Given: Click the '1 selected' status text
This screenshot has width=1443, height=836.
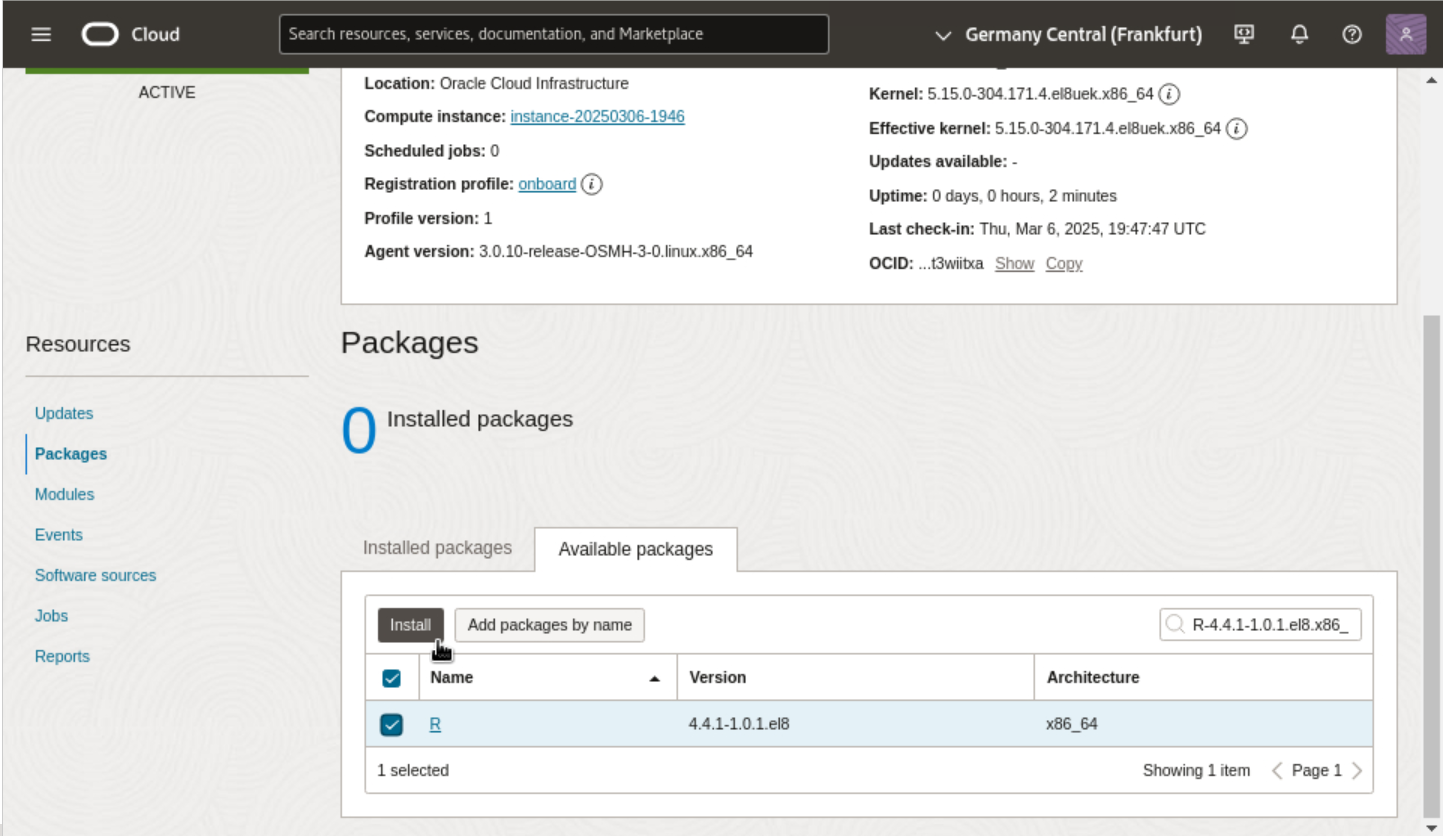Looking at the screenshot, I should 413,771.
